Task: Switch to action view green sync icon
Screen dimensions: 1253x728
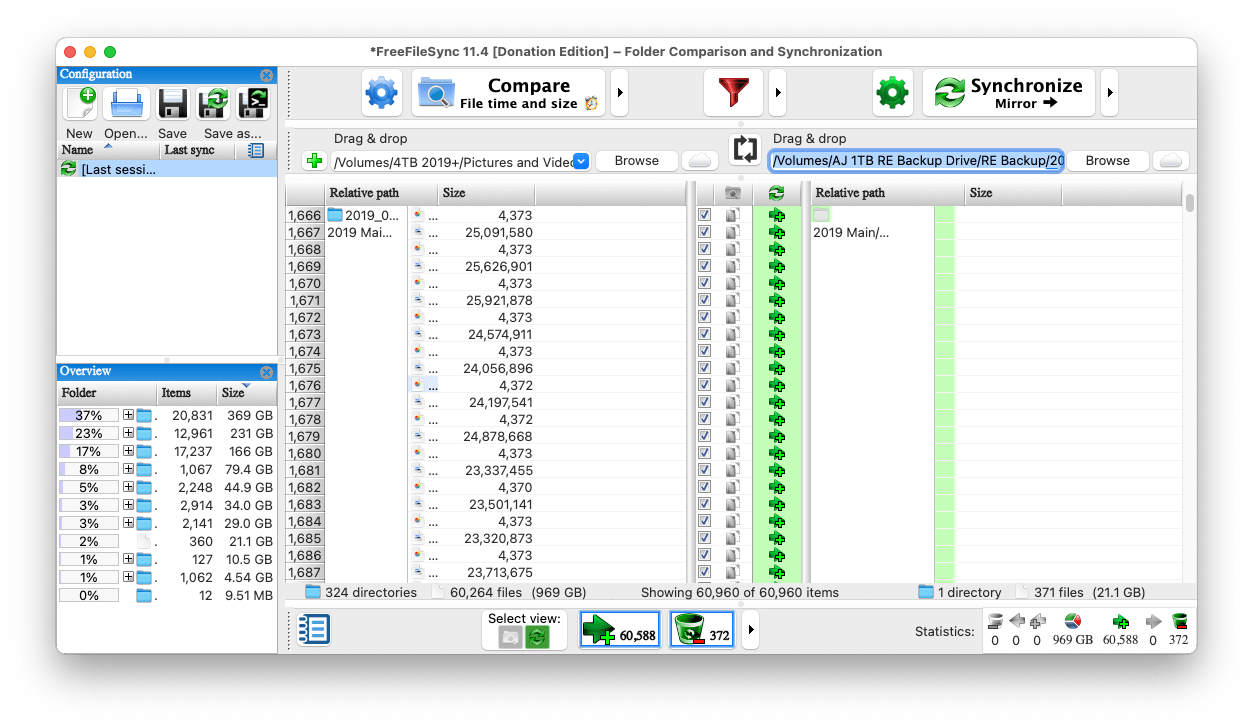Action: click(538, 637)
